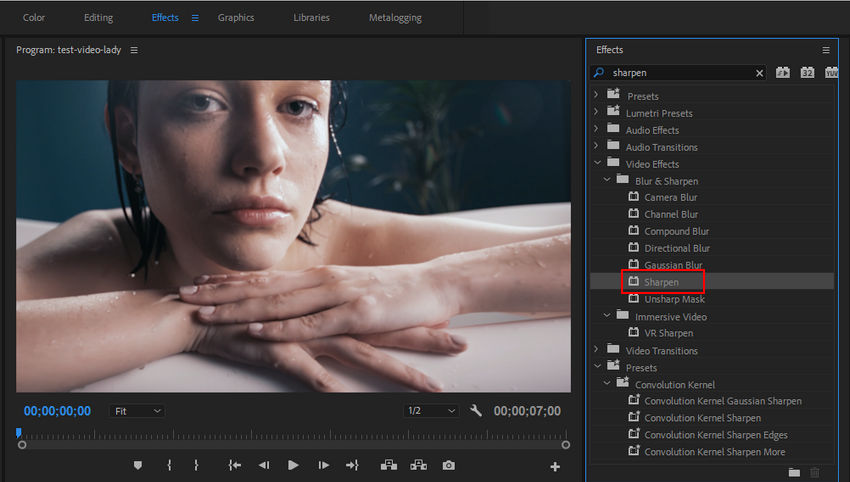Expand the Audio Effects folder
The width and height of the screenshot is (850, 482).
(596, 128)
